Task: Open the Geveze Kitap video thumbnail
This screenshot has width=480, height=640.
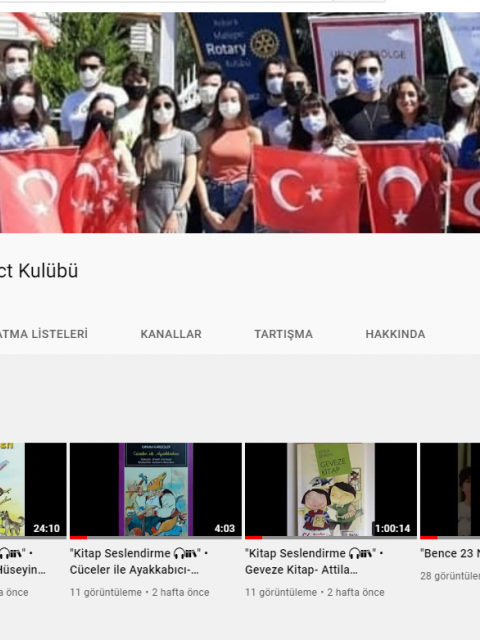Action: [331, 489]
